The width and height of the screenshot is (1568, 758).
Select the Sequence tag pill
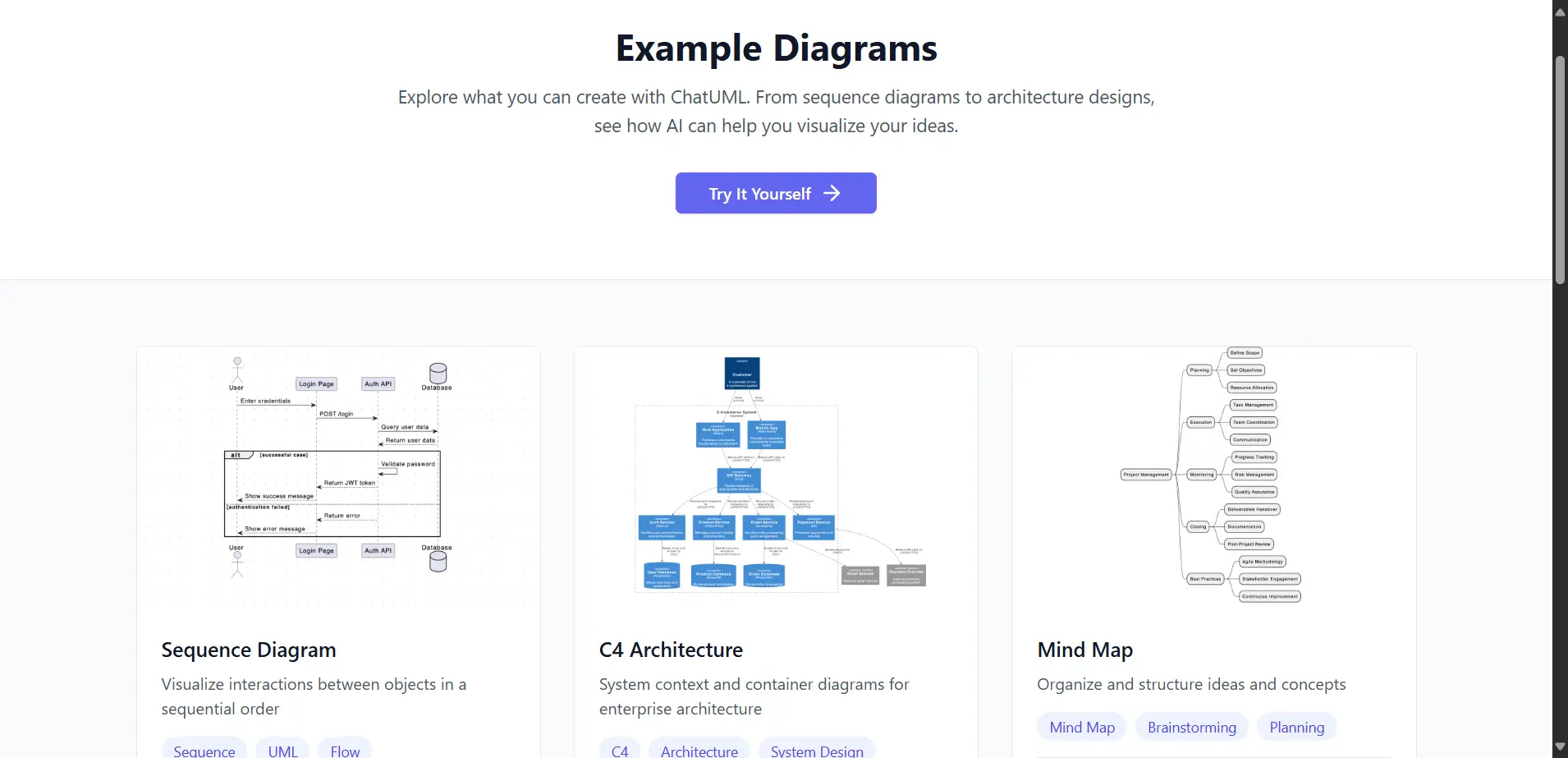click(204, 751)
